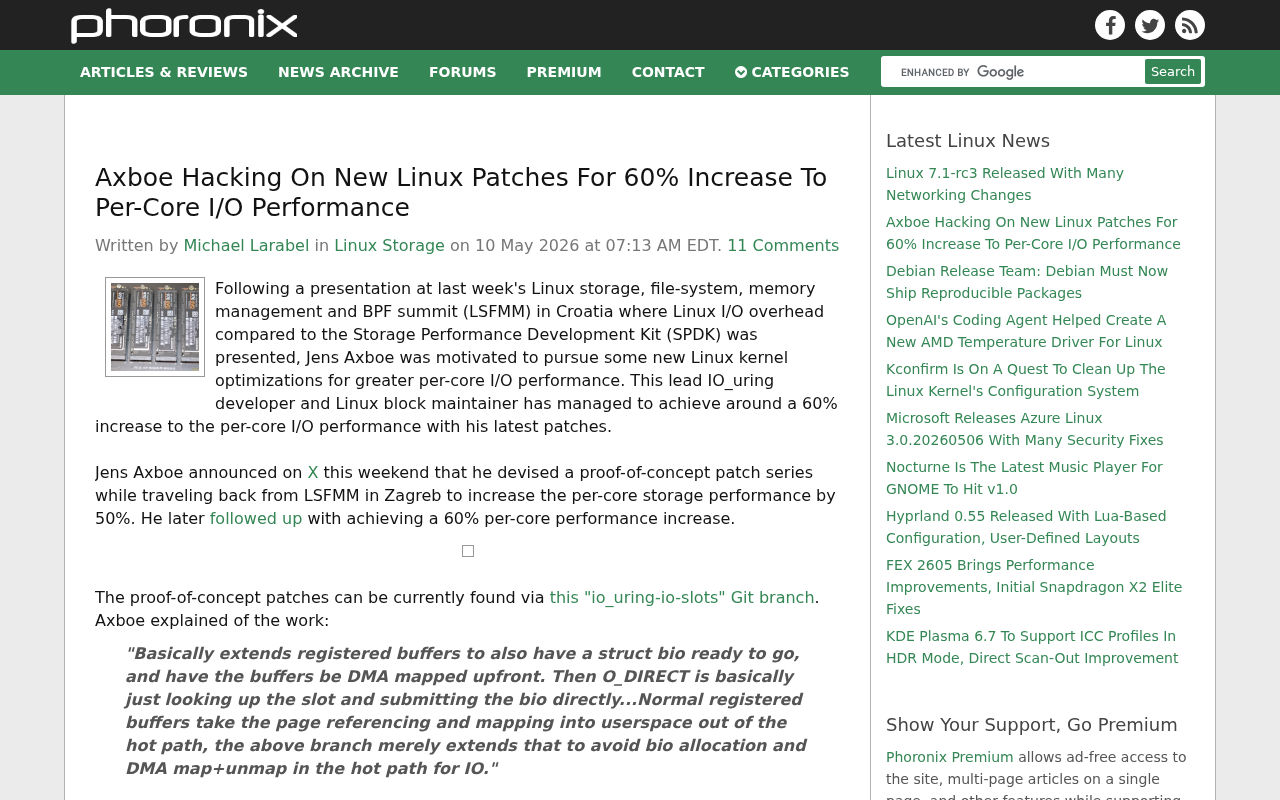Click the Phoronix logo
Image resolution: width=1280 pixels, height=800 pixels.
tap(184, 26)
